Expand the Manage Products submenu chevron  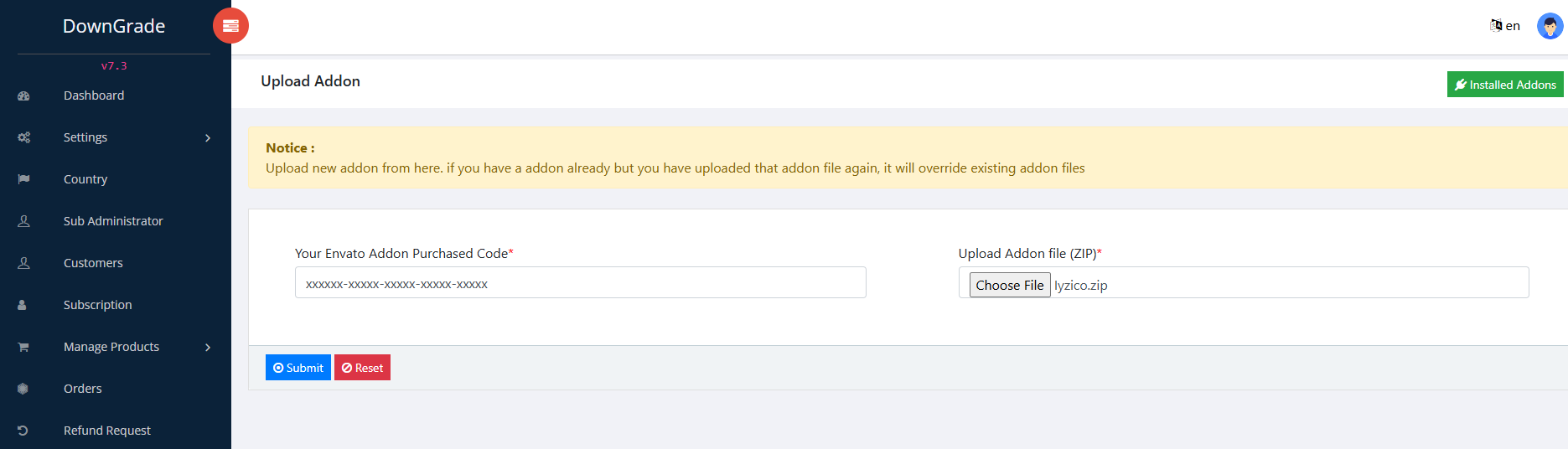pyautogui.click(x=208, y=347)
